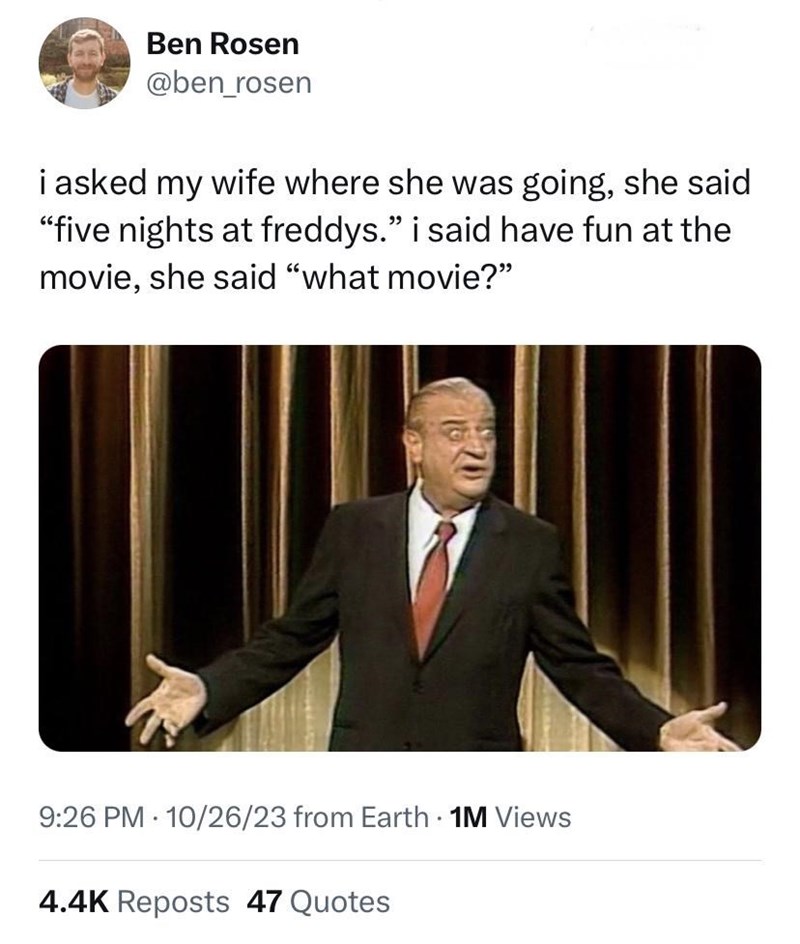Select the tweet text about the wife
This screenshot has width=800, height=944.
click(395, 228)
